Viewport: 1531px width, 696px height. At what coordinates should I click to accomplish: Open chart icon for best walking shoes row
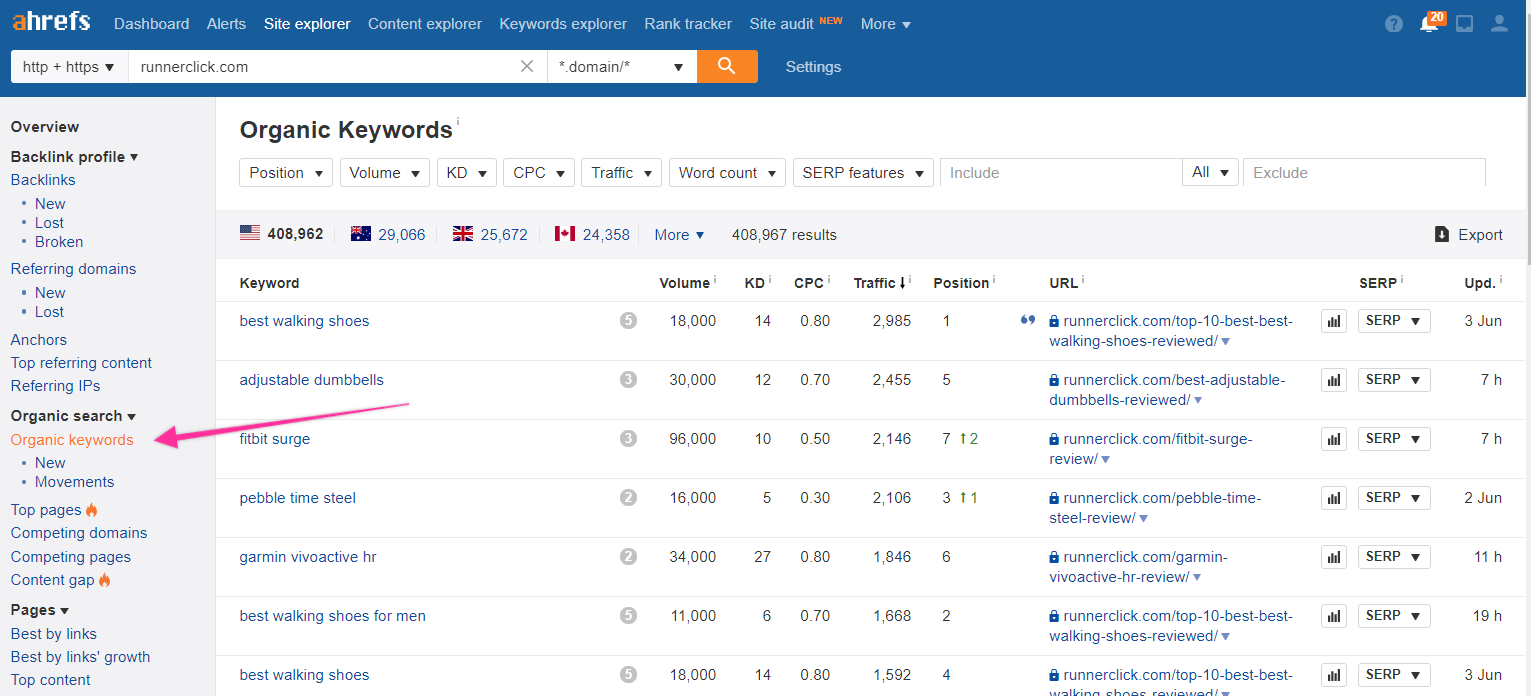(x=1334, y=321)
